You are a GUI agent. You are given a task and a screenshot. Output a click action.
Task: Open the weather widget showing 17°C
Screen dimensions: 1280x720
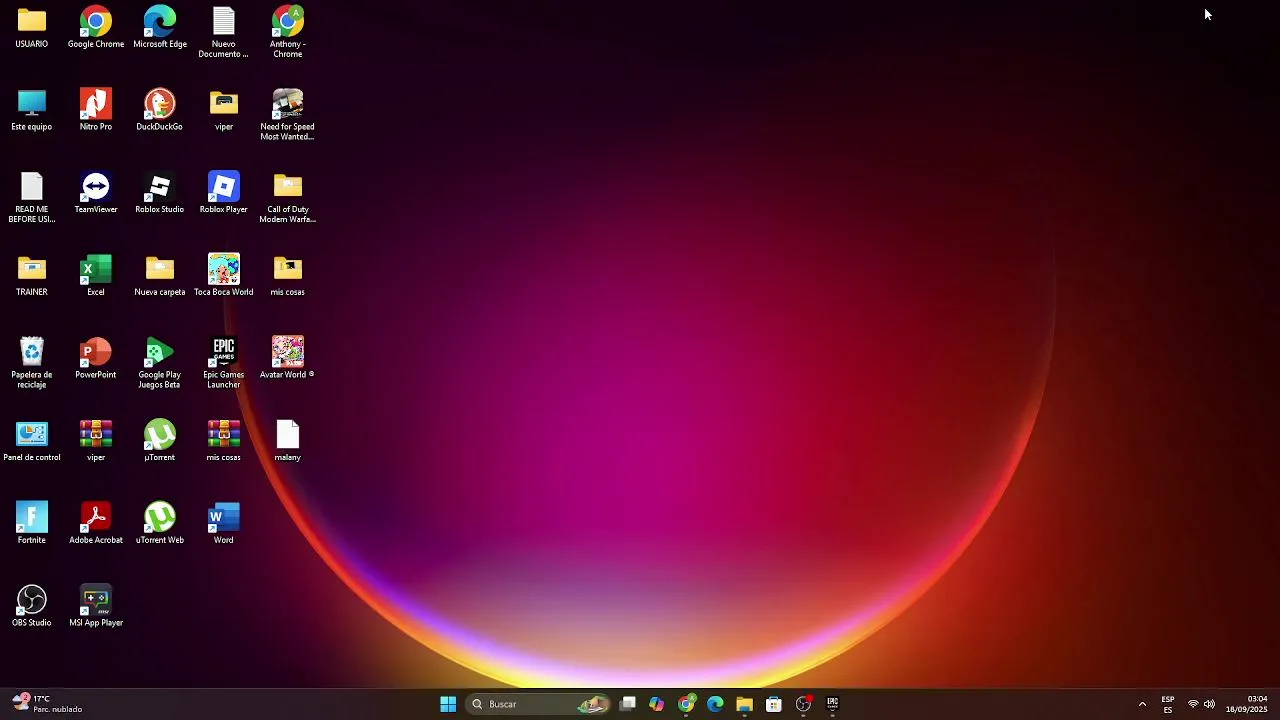pyautogui.click(x=47, y=704)
